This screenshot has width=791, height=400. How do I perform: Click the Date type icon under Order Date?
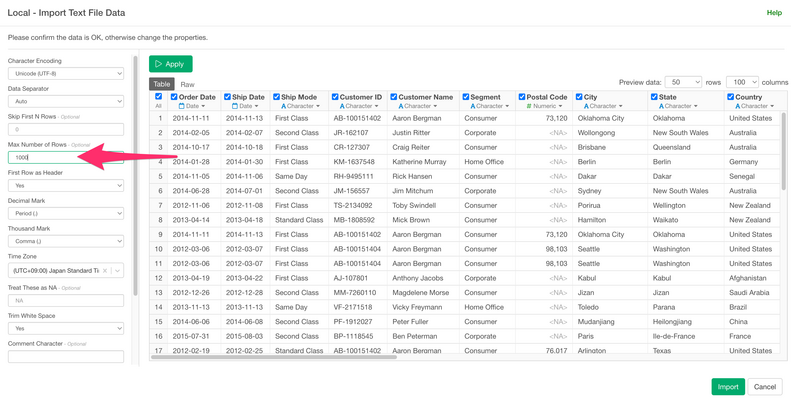pos(183,106)
